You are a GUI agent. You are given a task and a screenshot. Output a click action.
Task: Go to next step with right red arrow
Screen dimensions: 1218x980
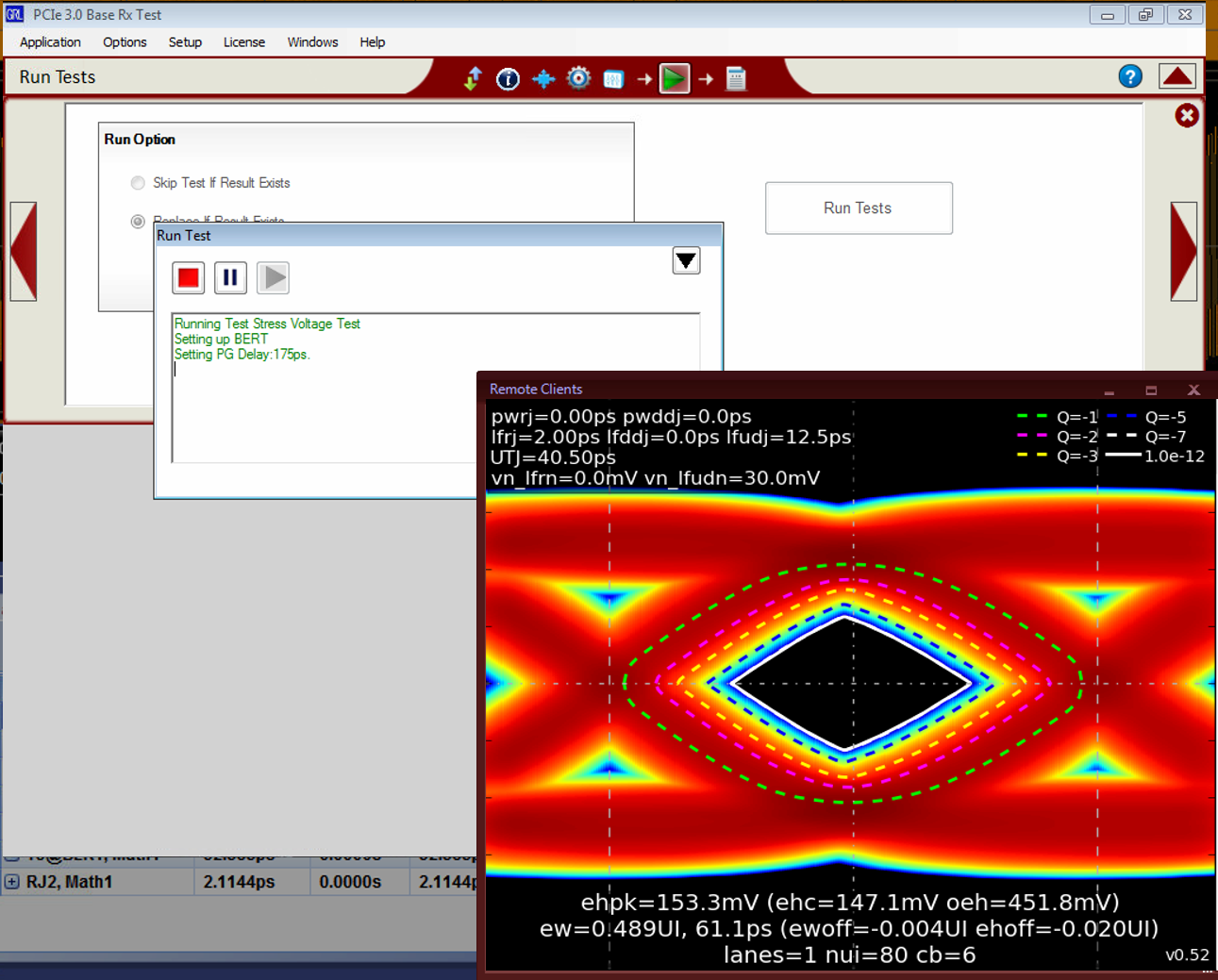(1183, 251)
